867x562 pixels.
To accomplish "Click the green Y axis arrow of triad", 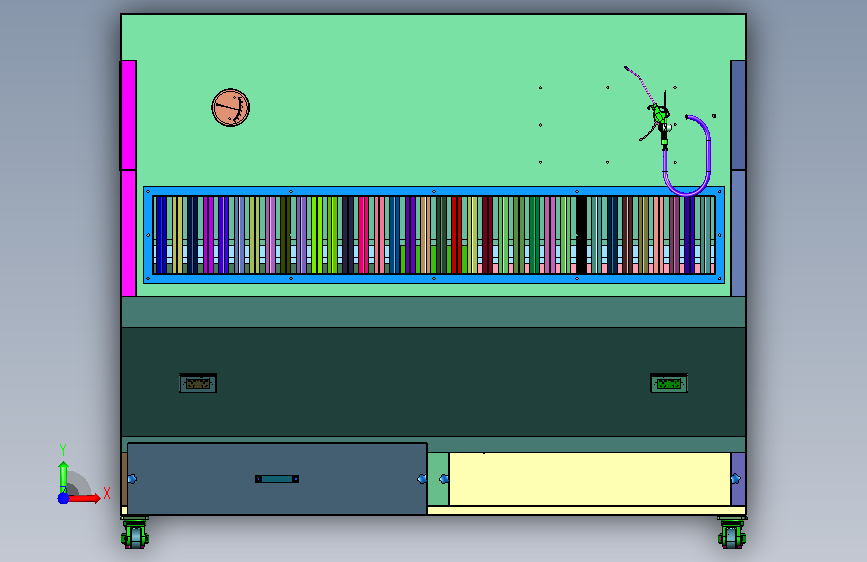I will pos(64,476).
